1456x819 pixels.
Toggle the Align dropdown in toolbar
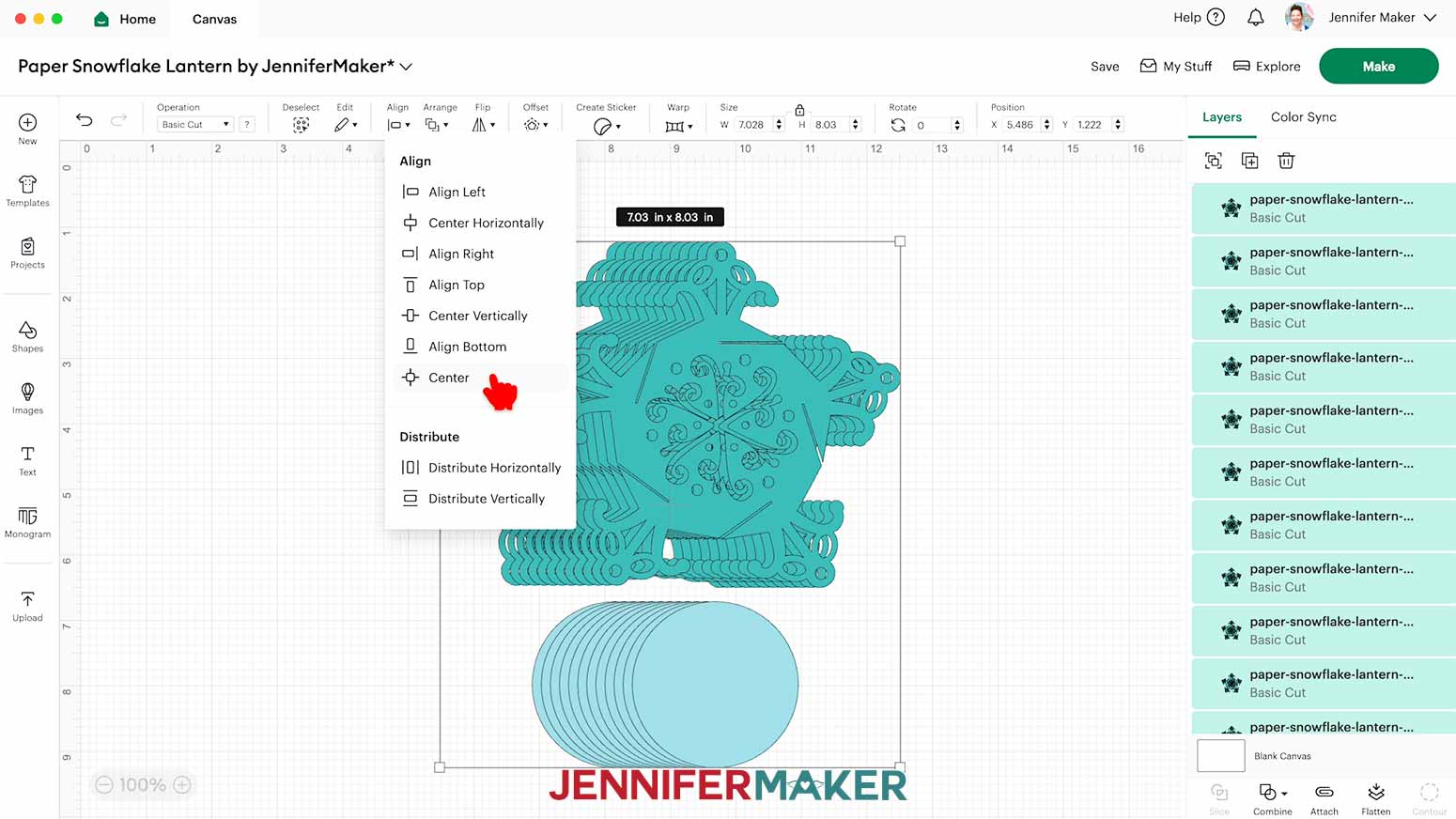tap(398, 125)
